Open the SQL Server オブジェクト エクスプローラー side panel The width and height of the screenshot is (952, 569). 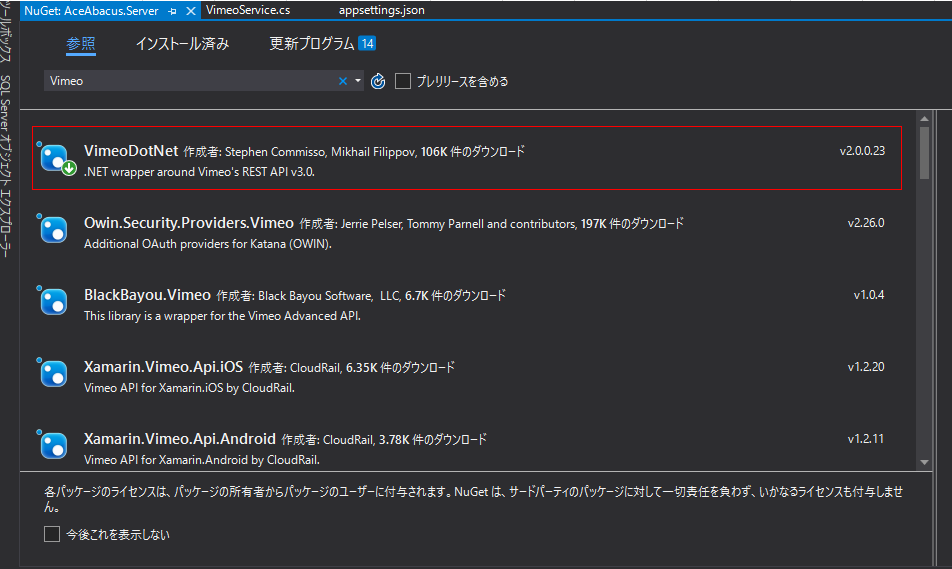click(x=5, y=166)
